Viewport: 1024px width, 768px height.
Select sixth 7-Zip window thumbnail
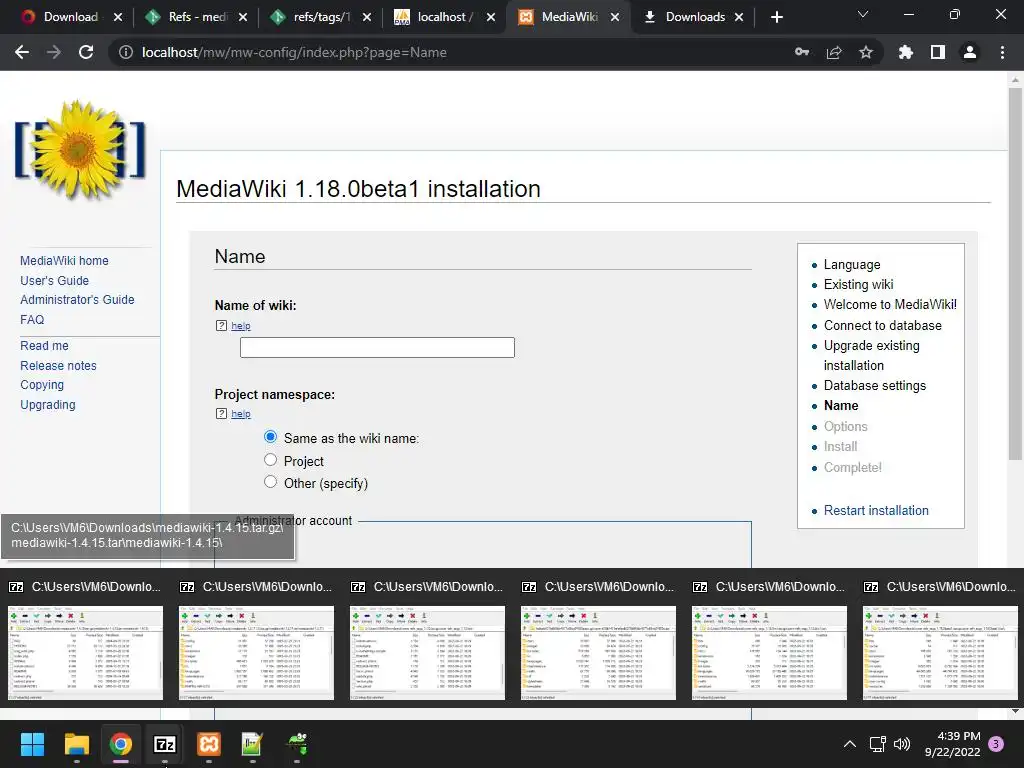pos(940,652)
